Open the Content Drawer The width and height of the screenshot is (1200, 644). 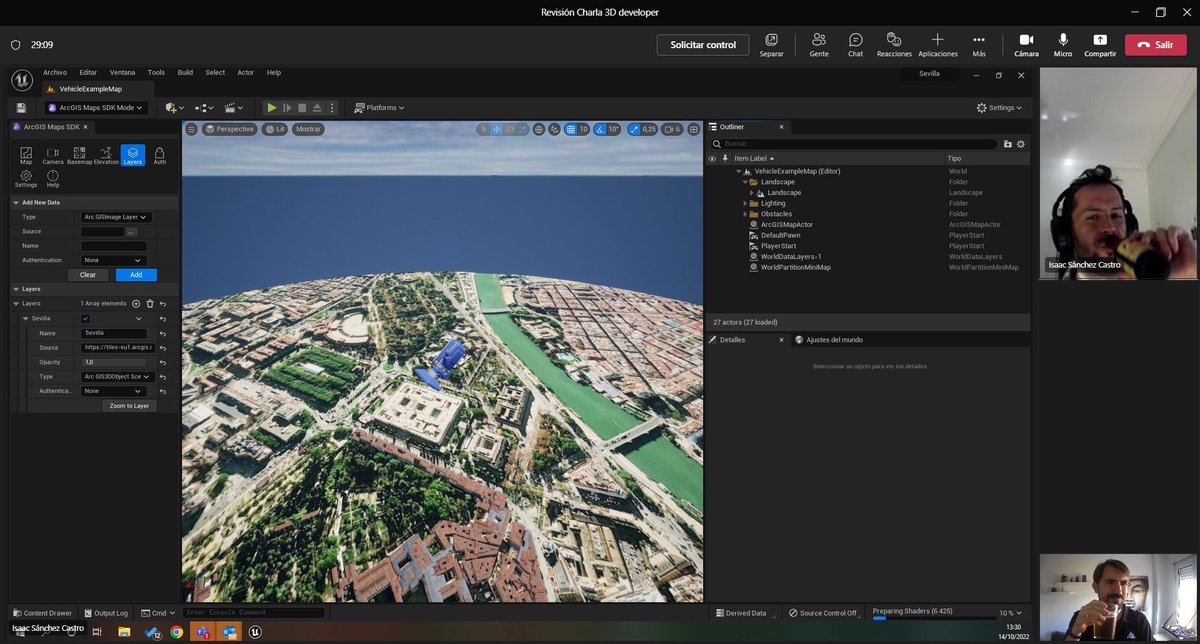pos(42,613)
